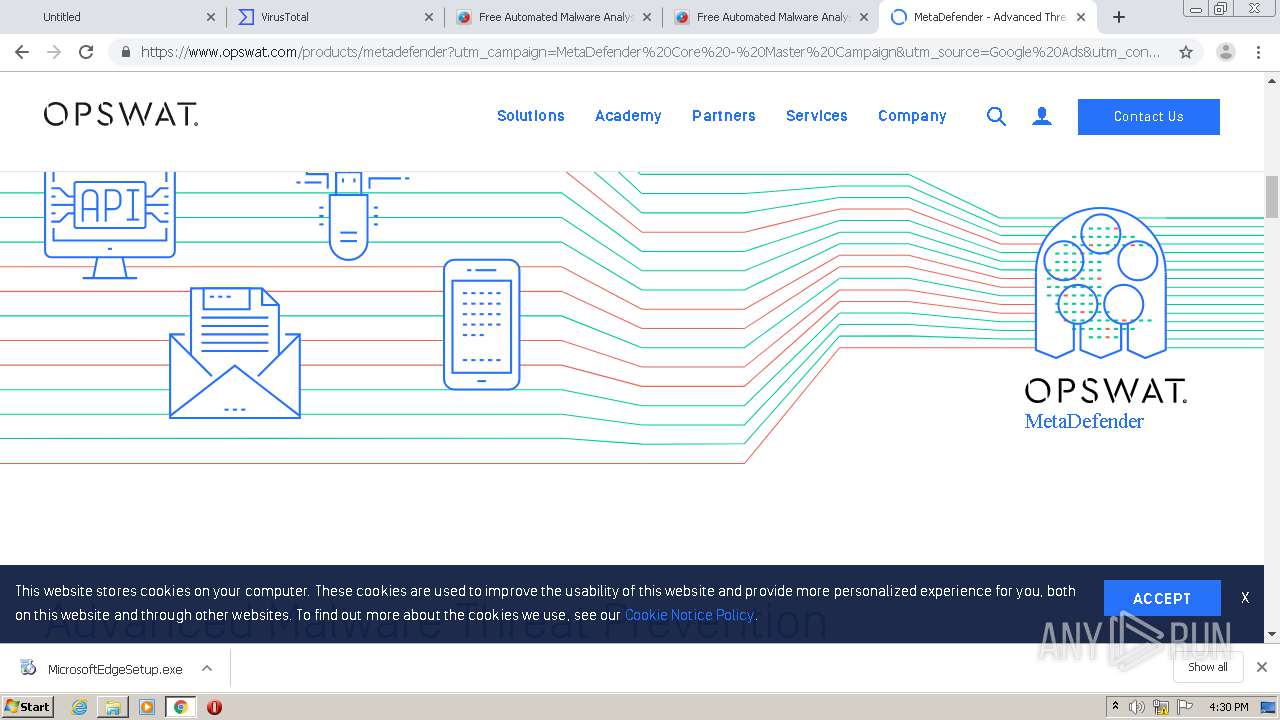Show hidden system tray icons
Viewport: 1280px width, 720px height.
[x=1116, y=707]
